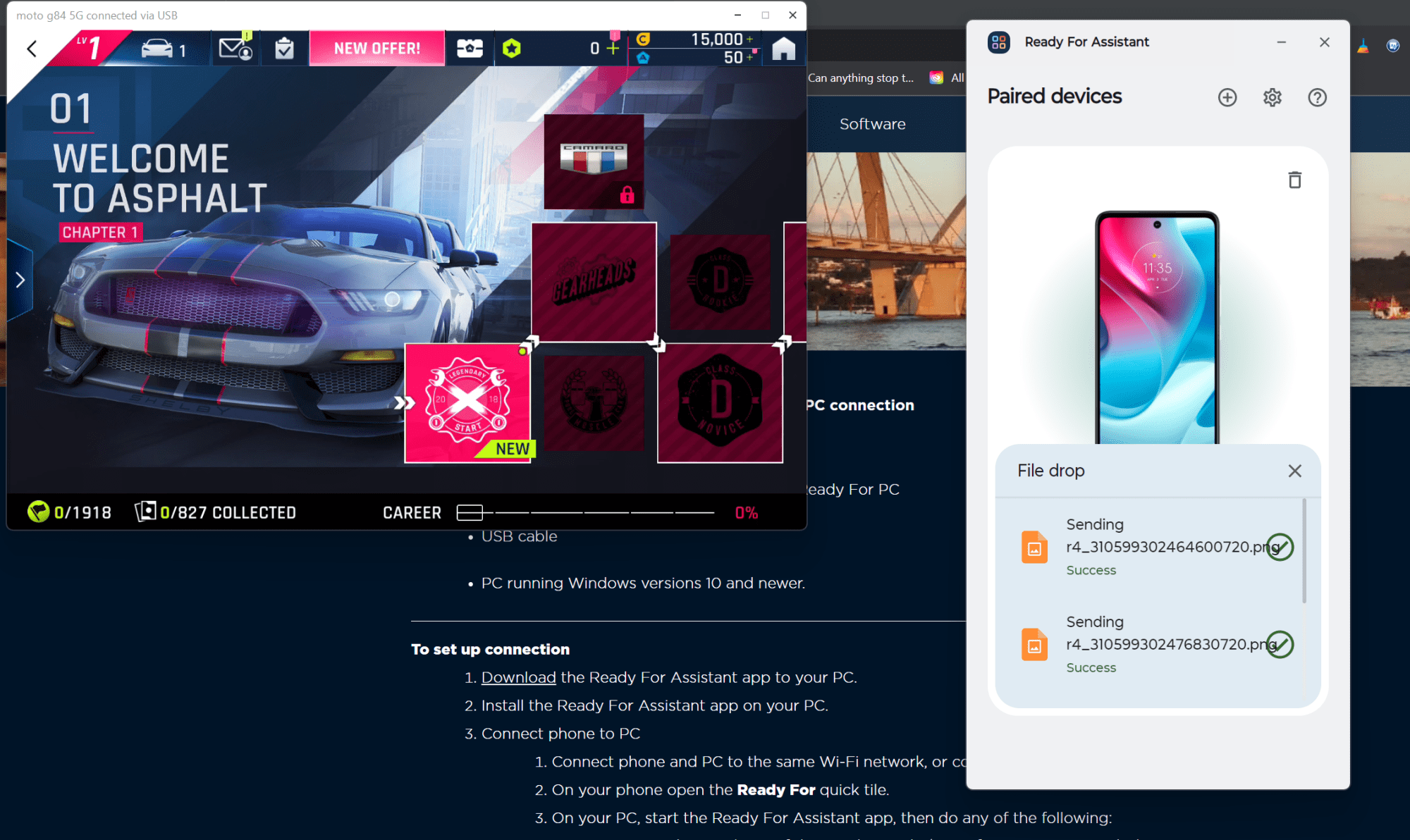Open daily tasks clipboard icon
1410x840 pixels.
click(x=284, y=49)
